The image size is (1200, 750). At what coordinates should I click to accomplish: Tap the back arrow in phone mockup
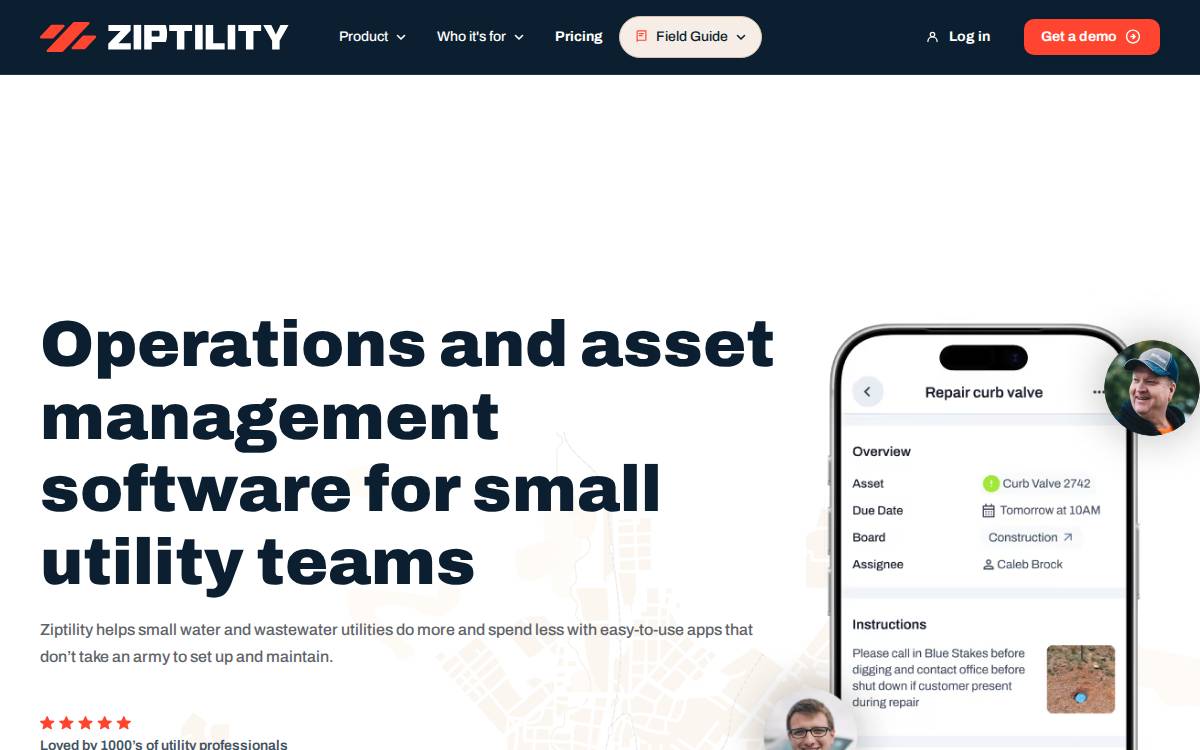867,392
